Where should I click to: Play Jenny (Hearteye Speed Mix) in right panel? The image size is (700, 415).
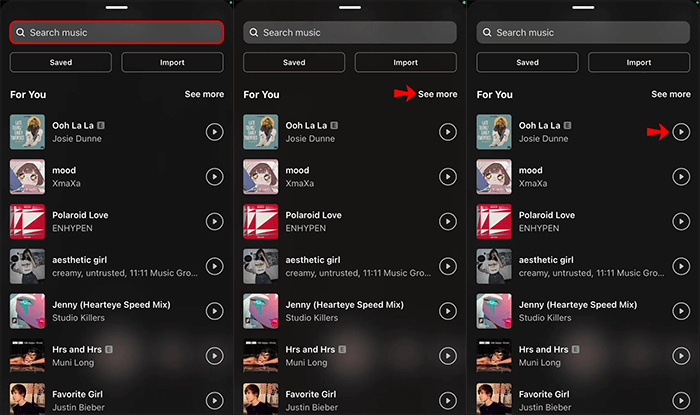point(681,311)
